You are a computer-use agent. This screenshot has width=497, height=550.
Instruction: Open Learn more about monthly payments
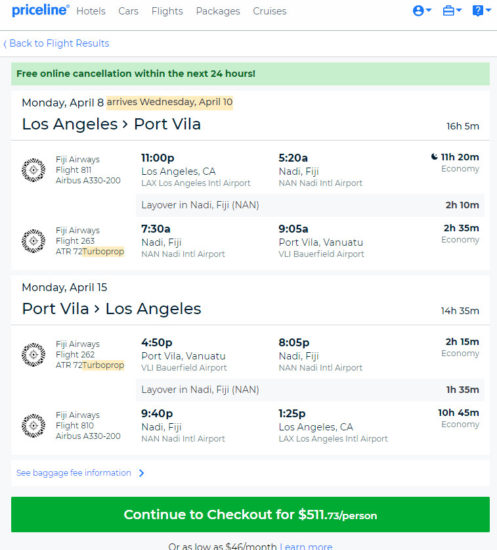click(x=306, y=546)
